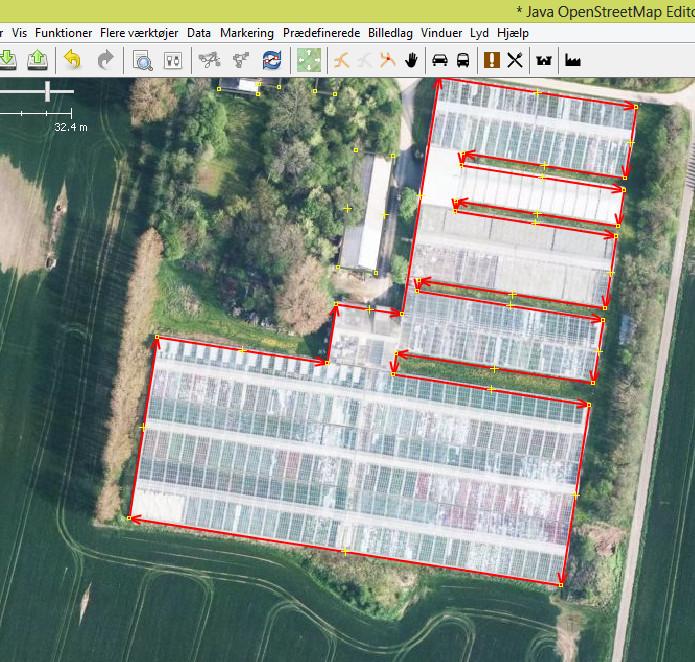Click the black hand barrier icon
This screenshot has width=695, height=662.
411,60
